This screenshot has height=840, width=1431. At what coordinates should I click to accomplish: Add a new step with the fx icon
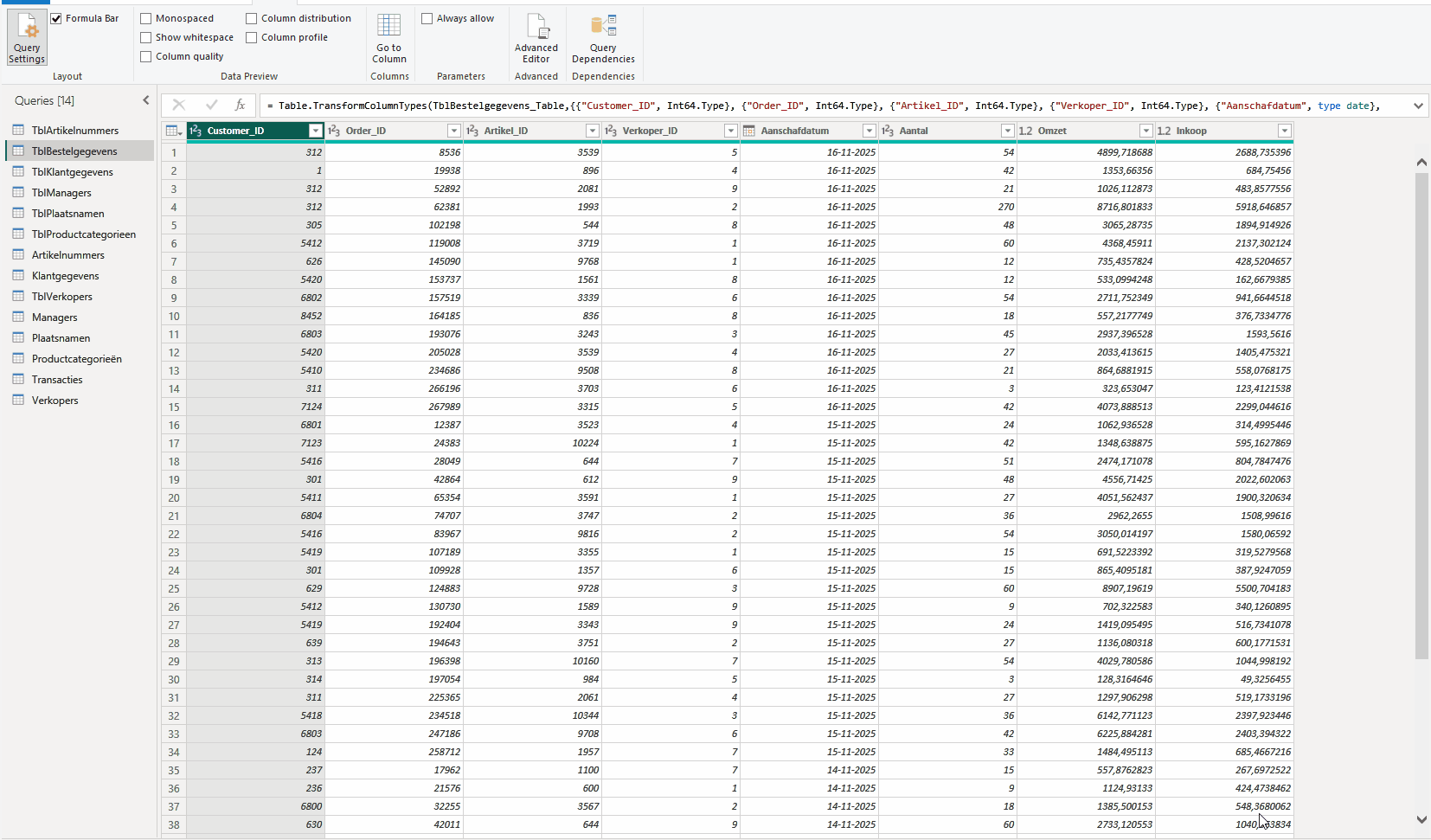[x=241, y=105]
